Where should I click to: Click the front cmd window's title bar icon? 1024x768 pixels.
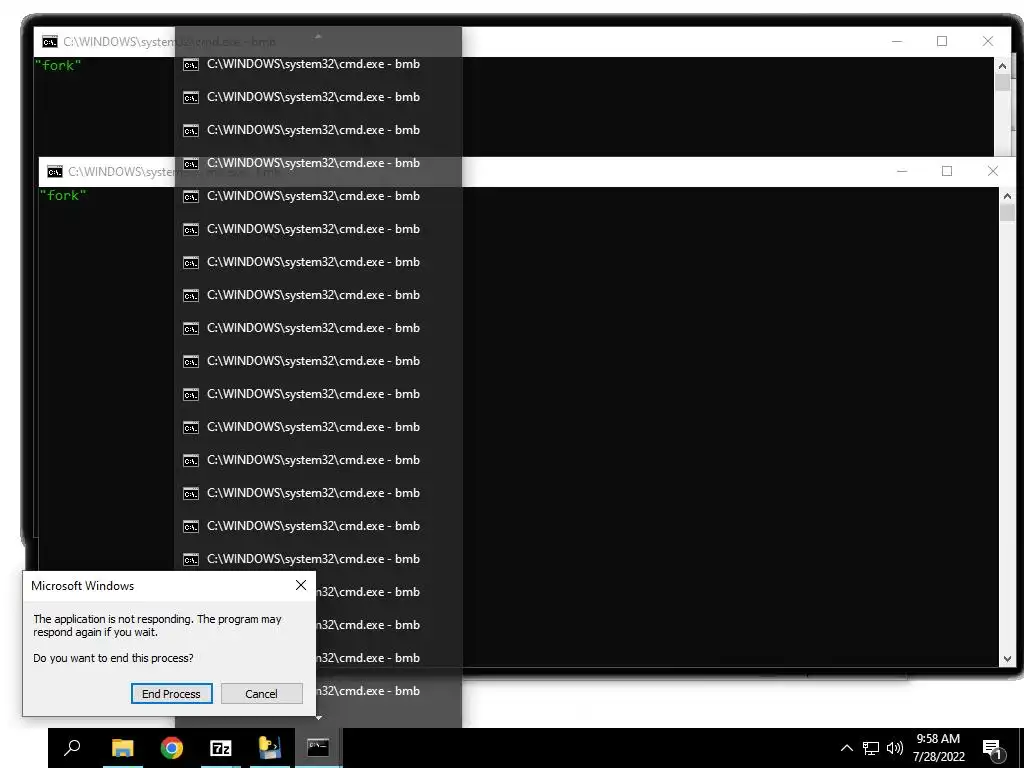coord(55,172)
